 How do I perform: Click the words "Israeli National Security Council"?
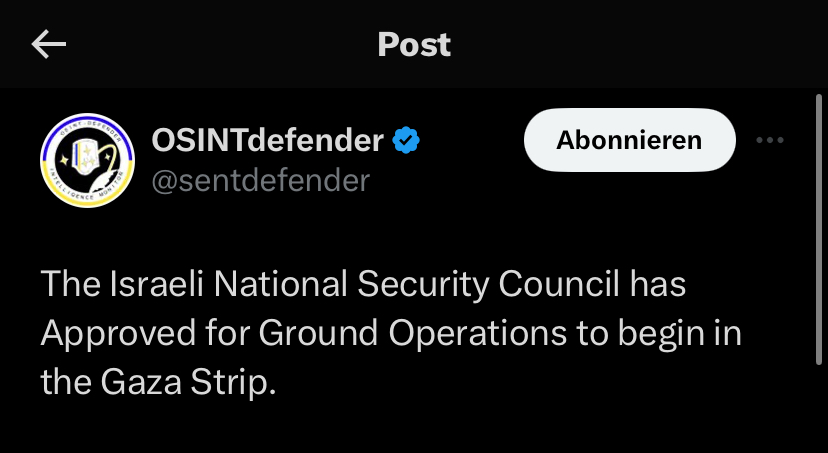click(x=310, y=285)
